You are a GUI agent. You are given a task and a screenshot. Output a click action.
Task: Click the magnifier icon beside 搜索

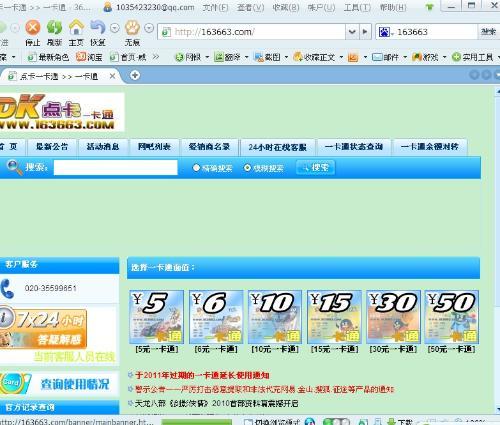click(x=14, y=167)
